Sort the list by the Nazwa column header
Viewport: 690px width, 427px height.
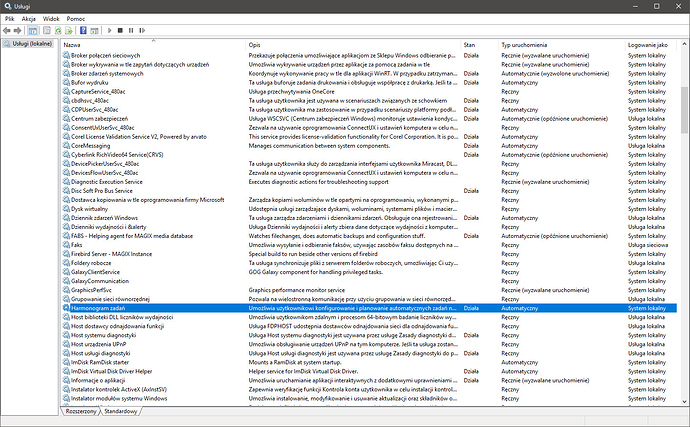click(x=73, y=45)
